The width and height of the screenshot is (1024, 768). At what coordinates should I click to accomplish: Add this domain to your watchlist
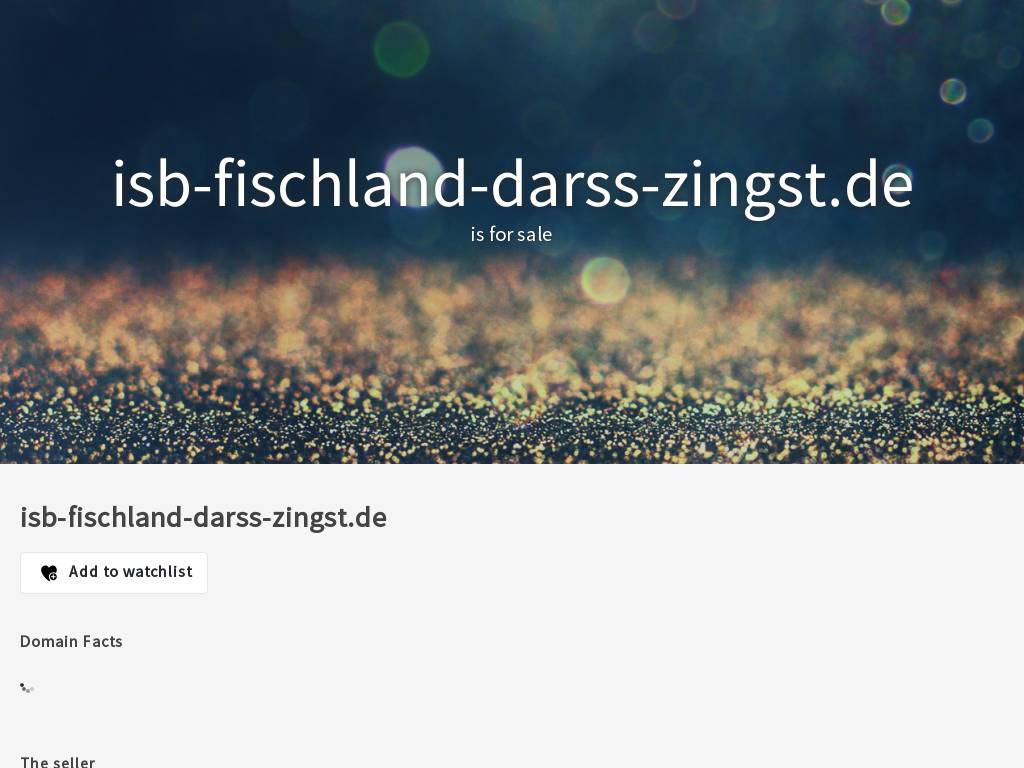(114, 573)
